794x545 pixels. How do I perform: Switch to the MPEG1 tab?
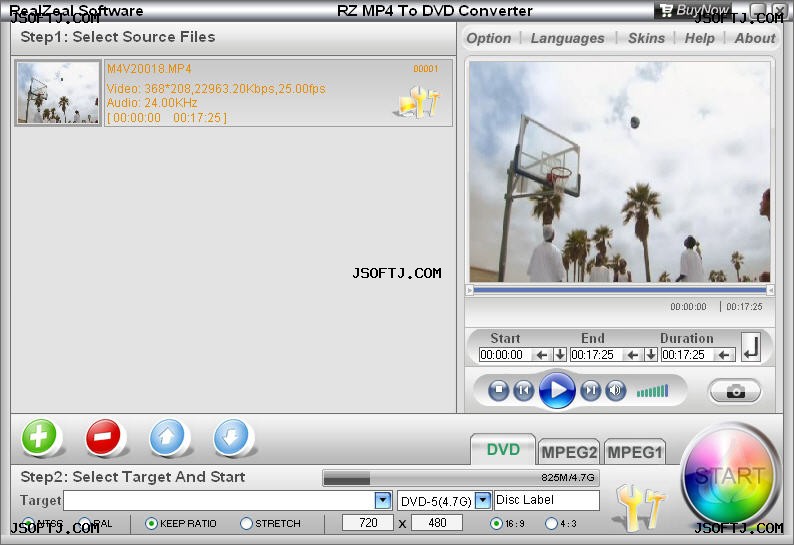pos(635,452)
